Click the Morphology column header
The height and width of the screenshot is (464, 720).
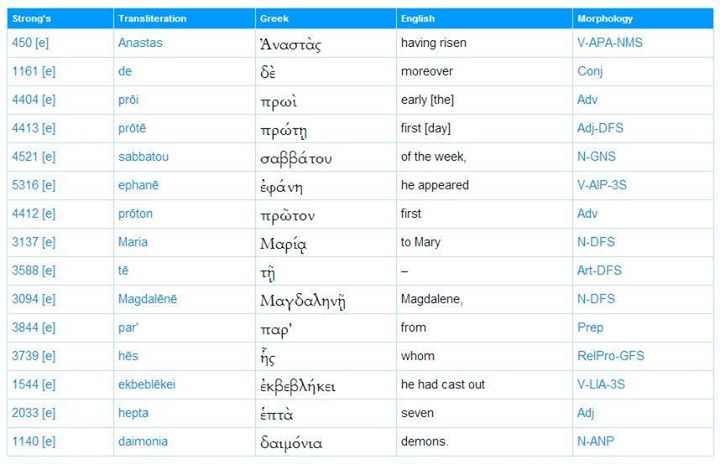pos(603,19)
